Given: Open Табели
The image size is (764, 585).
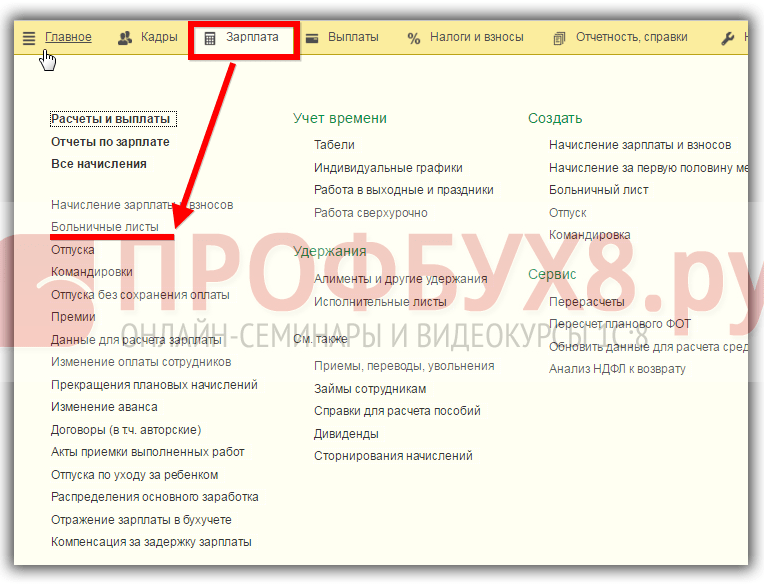Looking at the screenshot, I should 334,145.
